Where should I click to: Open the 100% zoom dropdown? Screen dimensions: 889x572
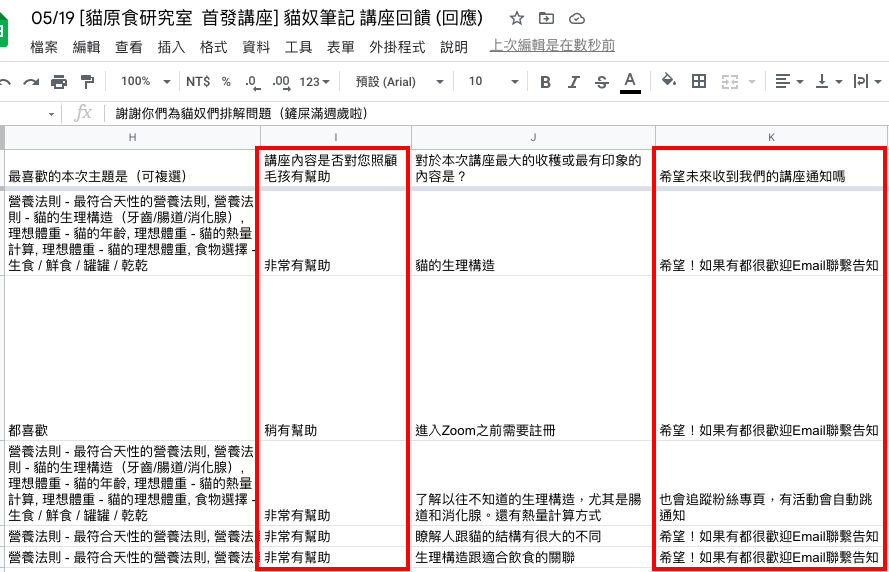(x=144, y=81)
